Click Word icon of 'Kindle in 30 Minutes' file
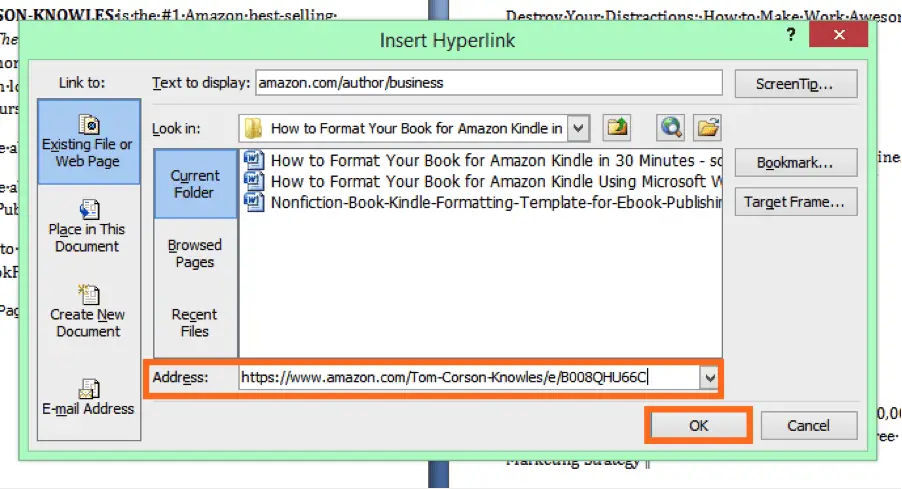The width and height of the screenshot is (902, 489). click(x=254, y=160)
